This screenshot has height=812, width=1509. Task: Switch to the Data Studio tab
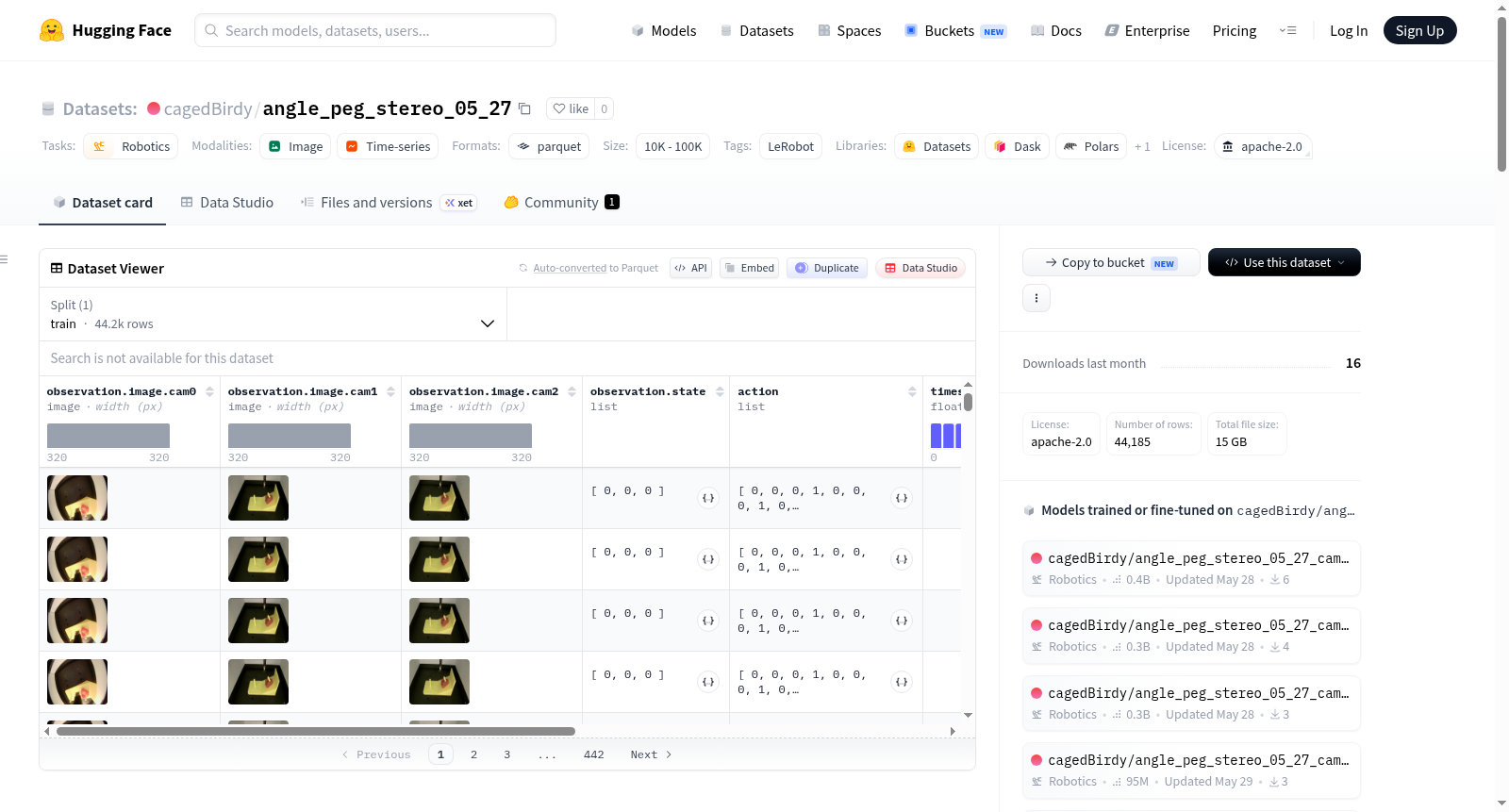pos(227,203)
